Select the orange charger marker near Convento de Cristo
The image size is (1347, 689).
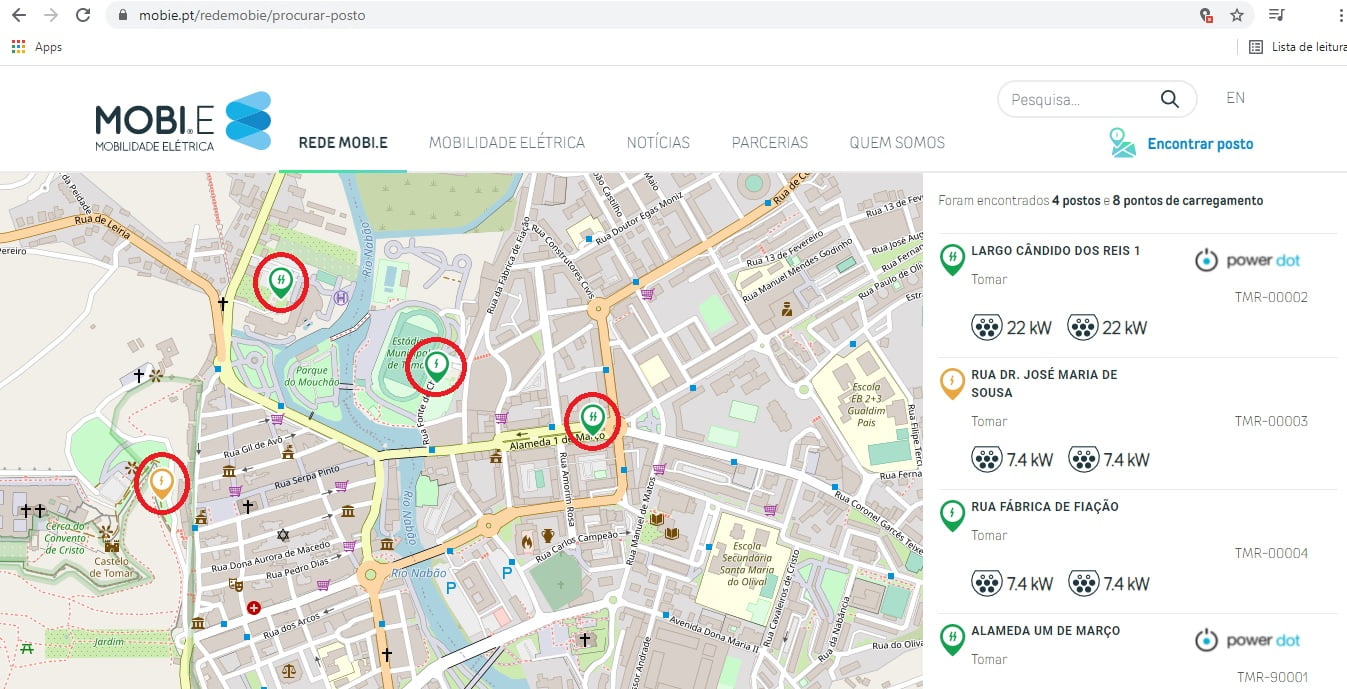(x=161, y=483)
